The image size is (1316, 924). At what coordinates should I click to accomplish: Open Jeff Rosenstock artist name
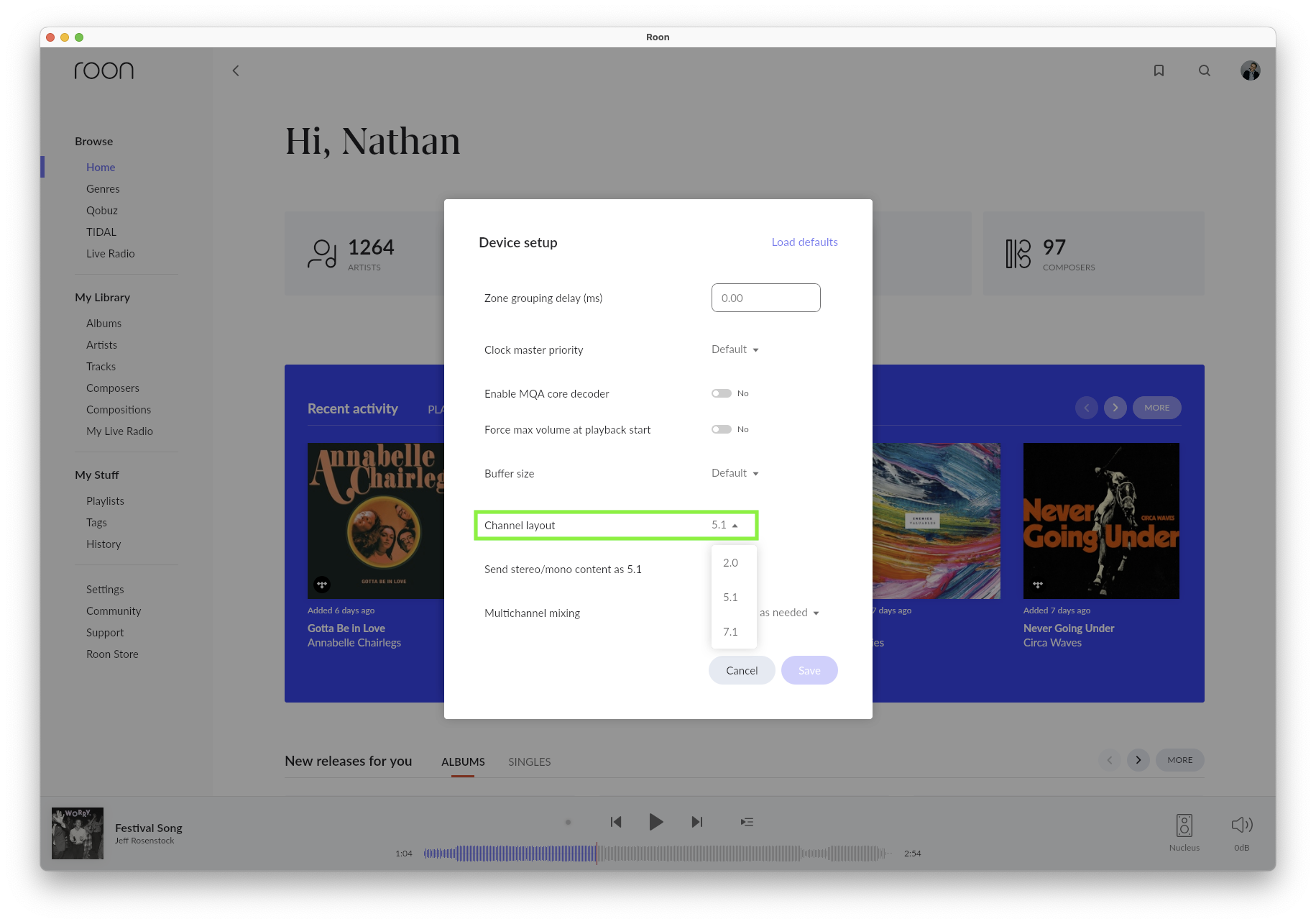144,841
